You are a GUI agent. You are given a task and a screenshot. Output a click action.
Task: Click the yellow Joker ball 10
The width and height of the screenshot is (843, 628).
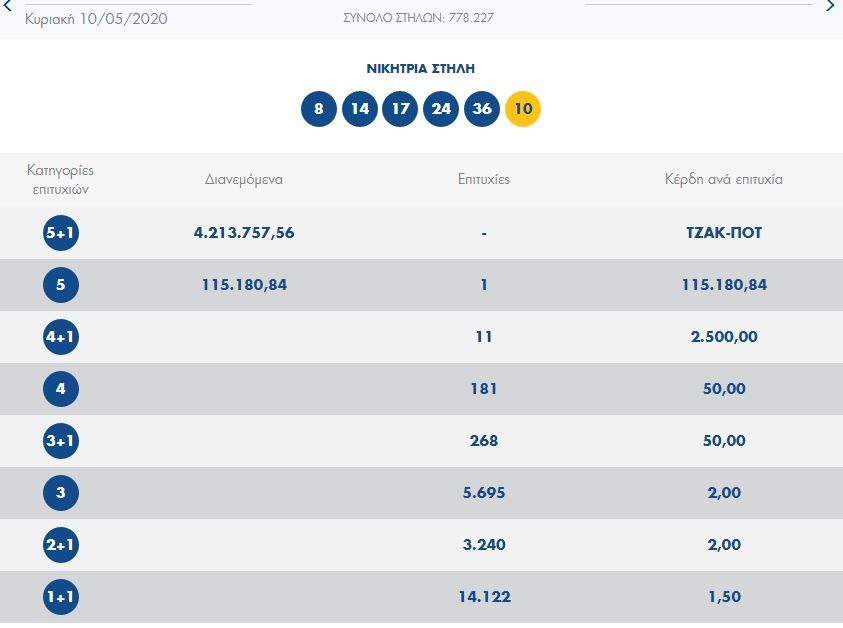523,109
